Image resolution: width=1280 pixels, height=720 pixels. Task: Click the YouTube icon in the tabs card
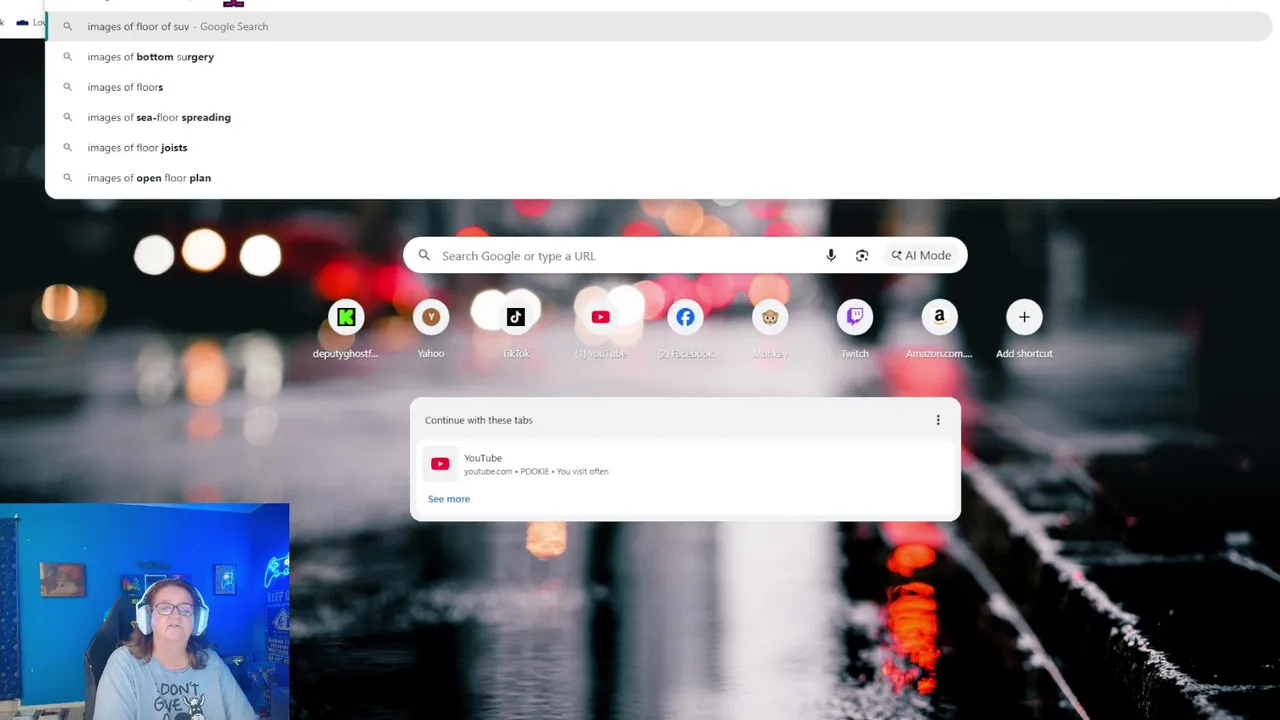coord(440,464)
